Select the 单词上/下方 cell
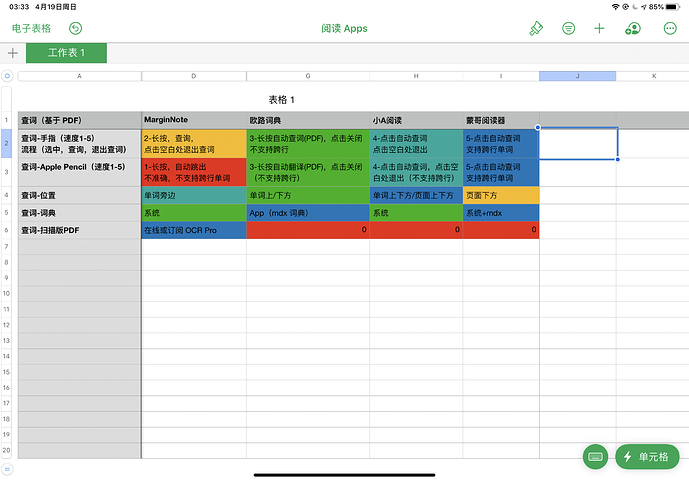The image size is (689, 481). click(x=308, y=195)
